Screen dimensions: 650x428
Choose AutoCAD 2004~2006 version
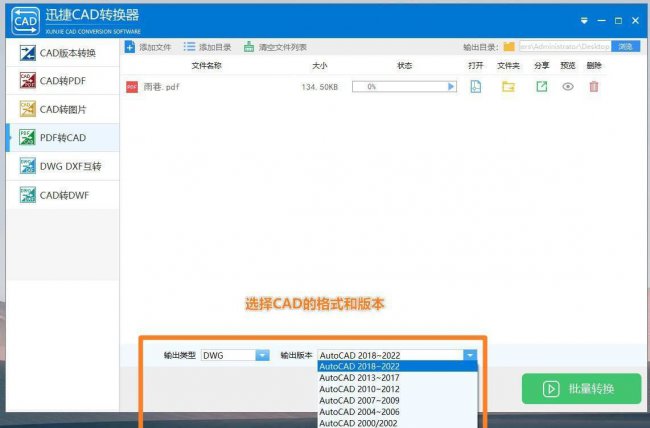(398, 412)
